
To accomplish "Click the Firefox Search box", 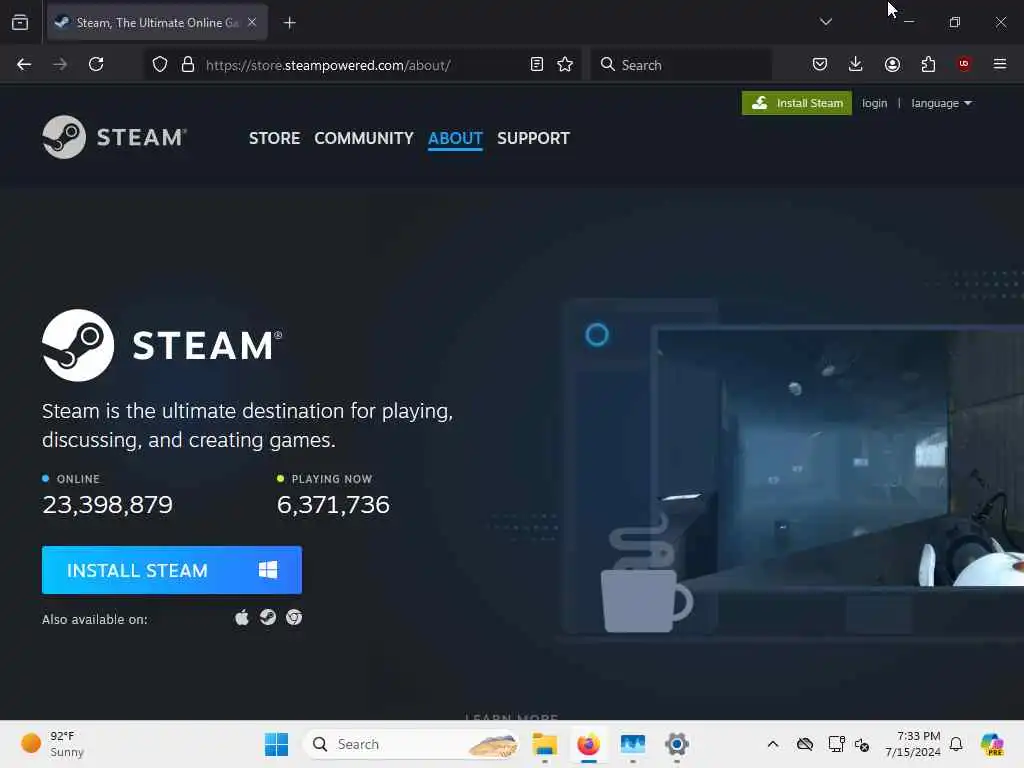I will coord(681,65).
